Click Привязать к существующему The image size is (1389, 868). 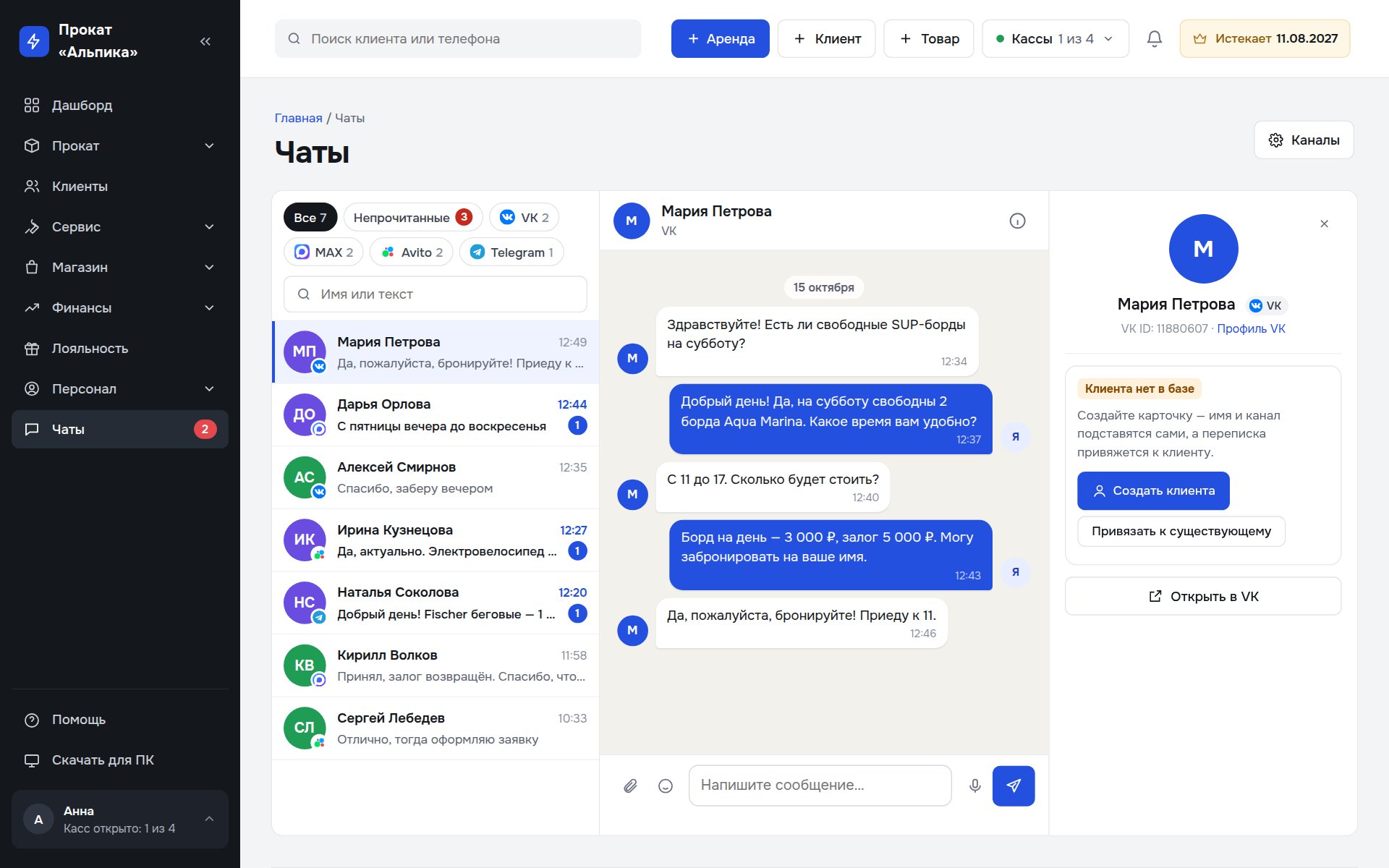(1181, 532)
